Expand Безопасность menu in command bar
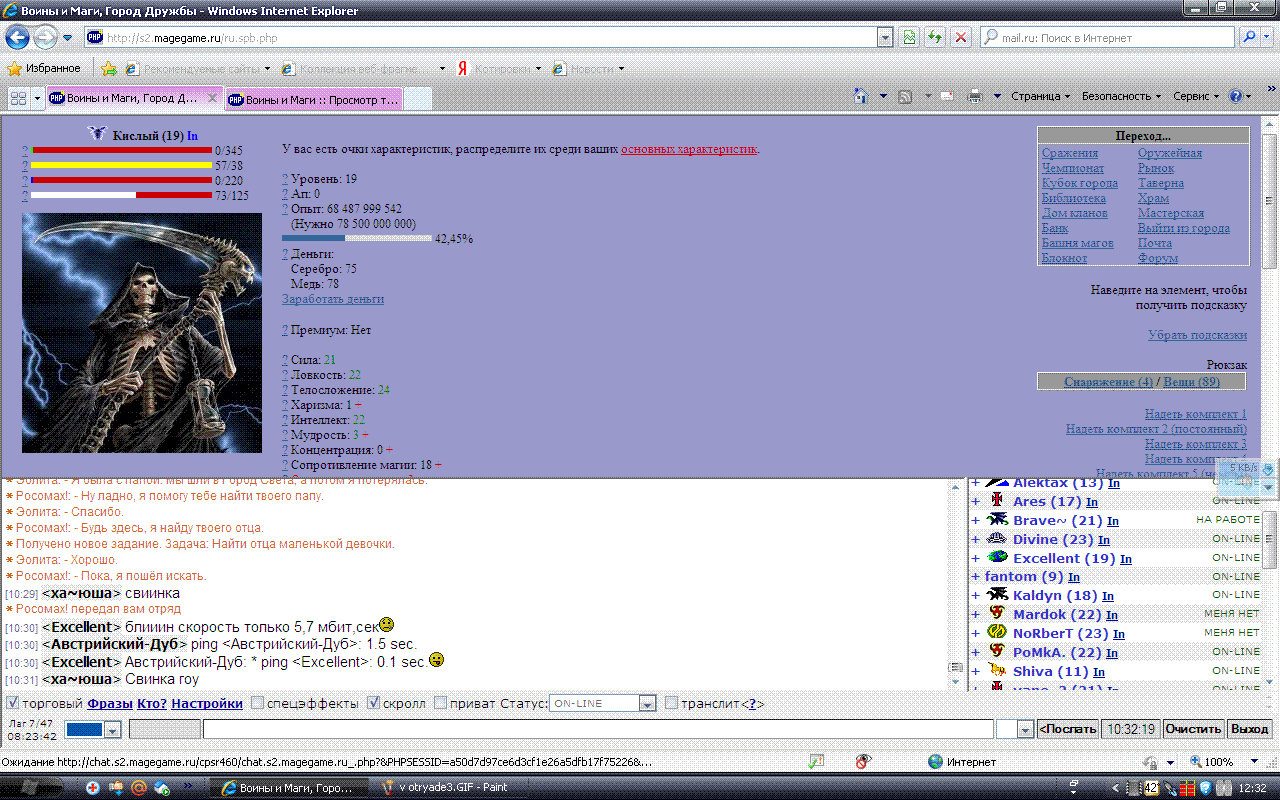This screenshot has height=800, width=1280. click(x=1121, y=96)
